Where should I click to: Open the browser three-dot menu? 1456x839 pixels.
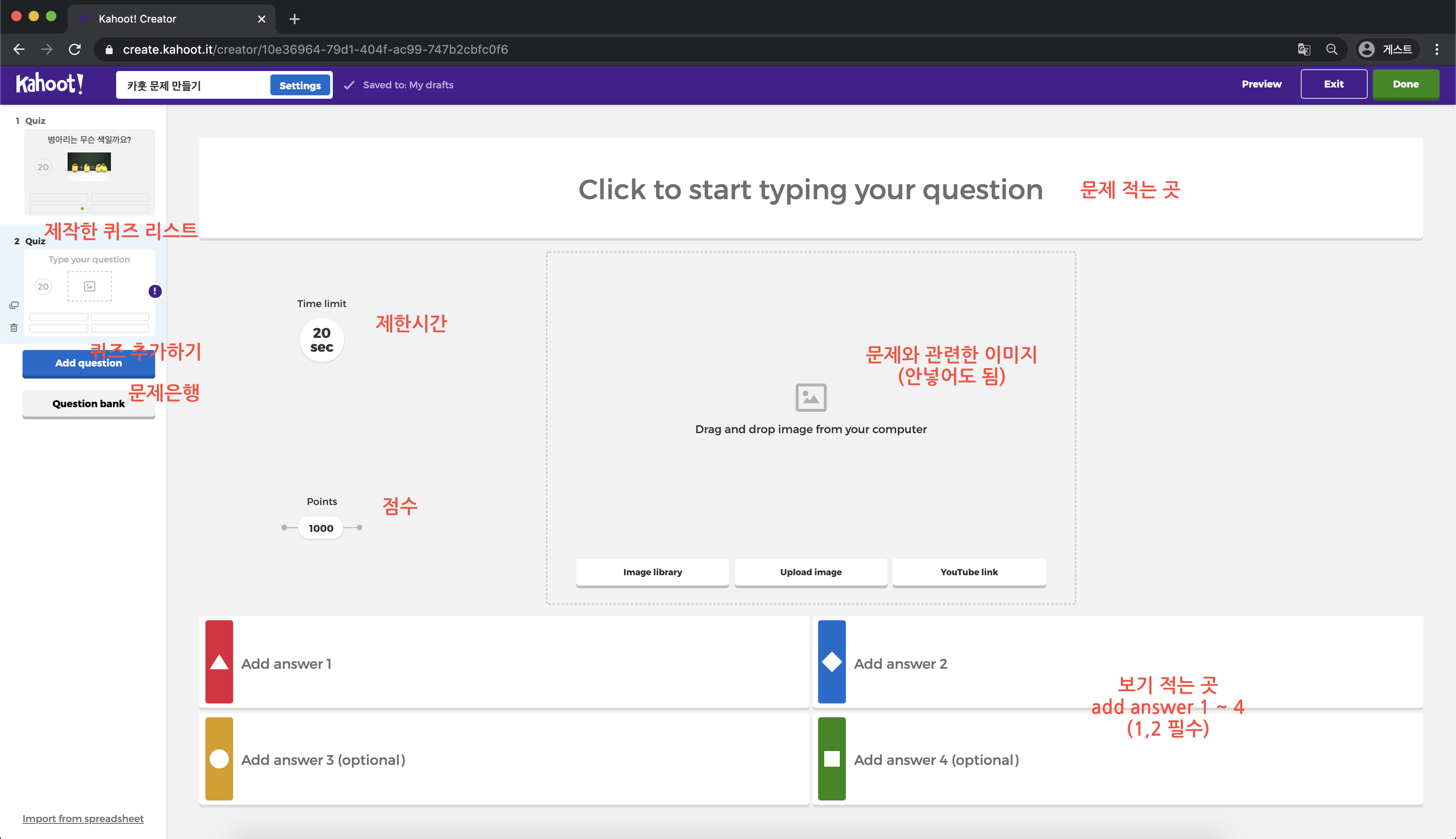[x=1436, y=49]
